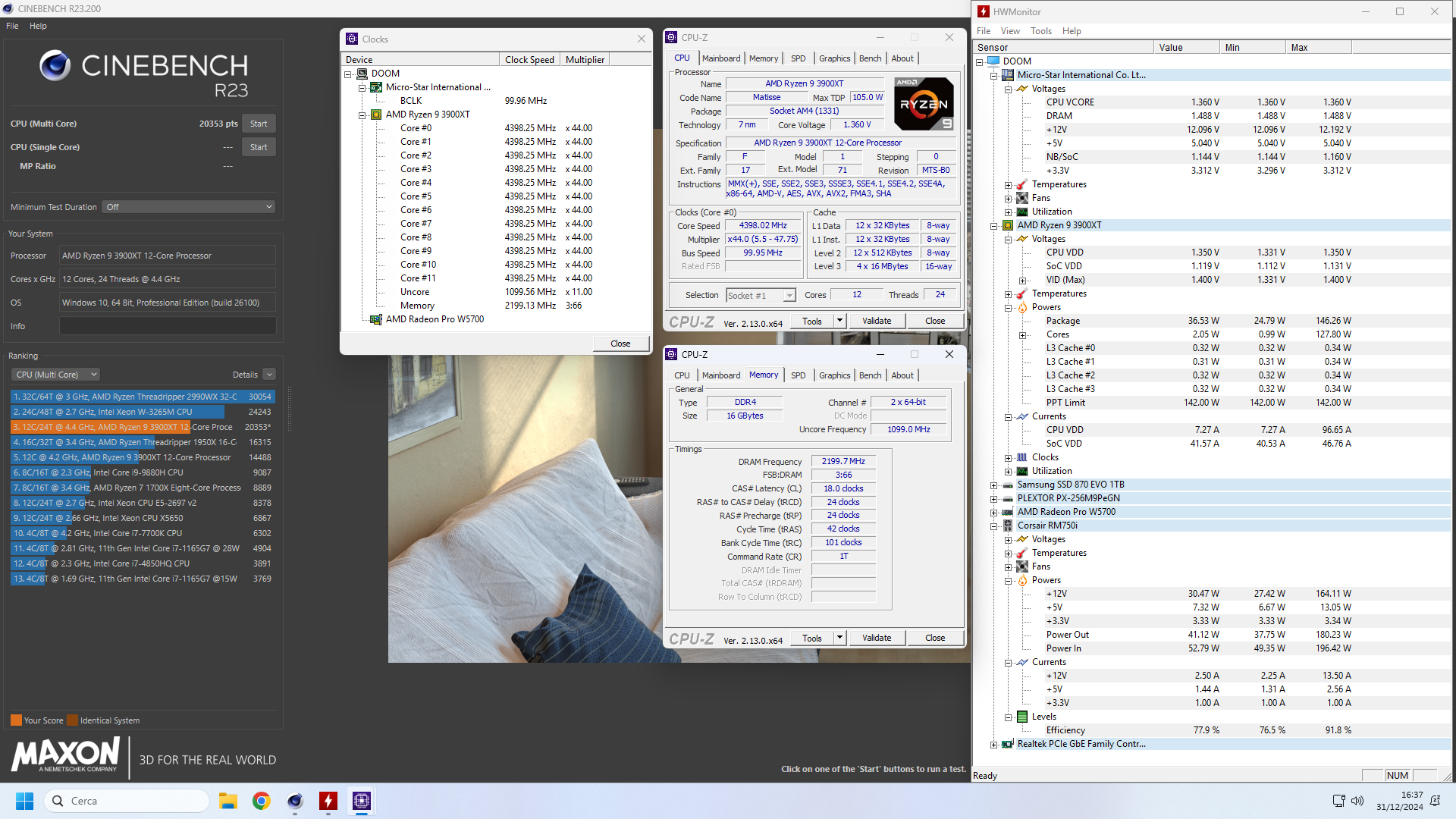Image resolution: width=1456 pixels, height=819 pixels.
Task: Click the Samsung SSD 870 EVO drive icon
Action: [x=1008, y=485]
